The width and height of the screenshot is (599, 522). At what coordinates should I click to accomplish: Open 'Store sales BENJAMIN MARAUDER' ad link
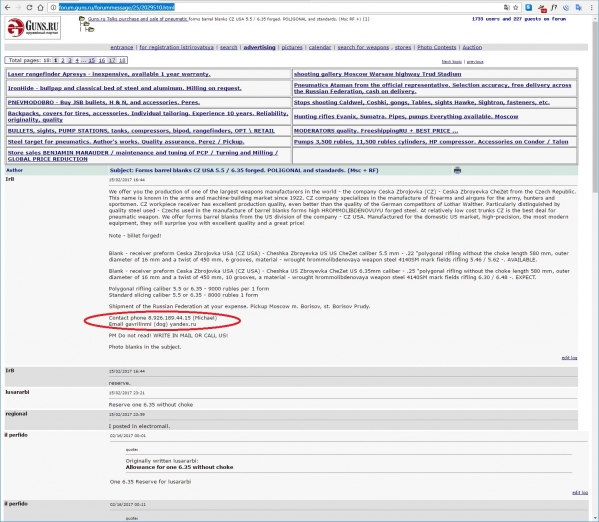[x=143, y=156]
